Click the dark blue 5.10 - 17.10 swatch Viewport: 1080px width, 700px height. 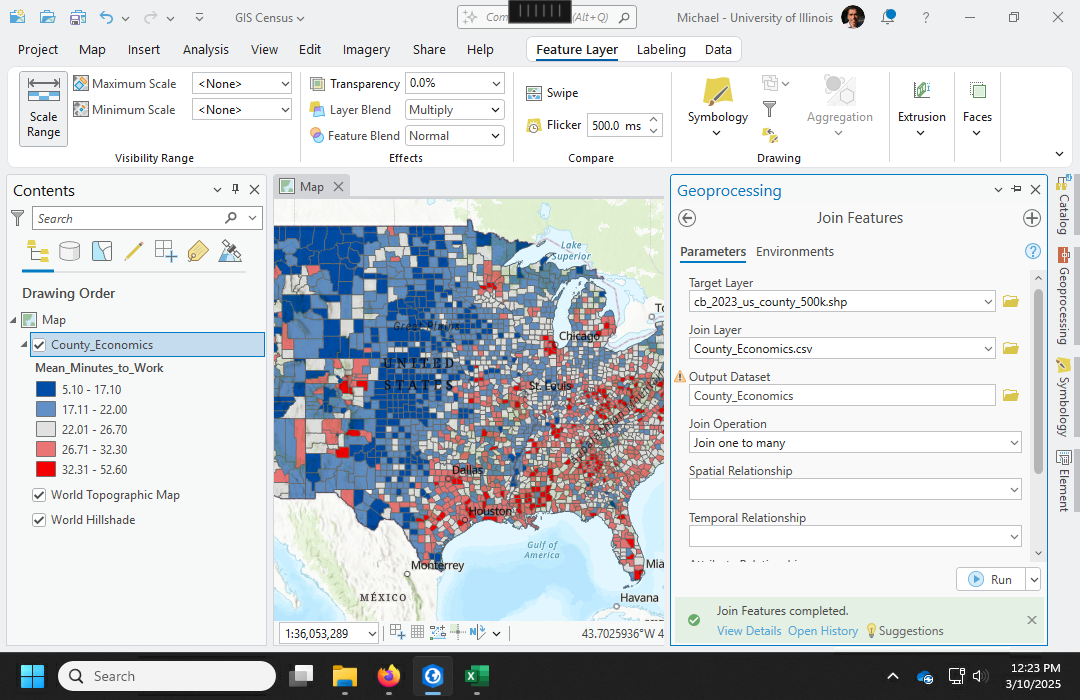click(46, 389)
